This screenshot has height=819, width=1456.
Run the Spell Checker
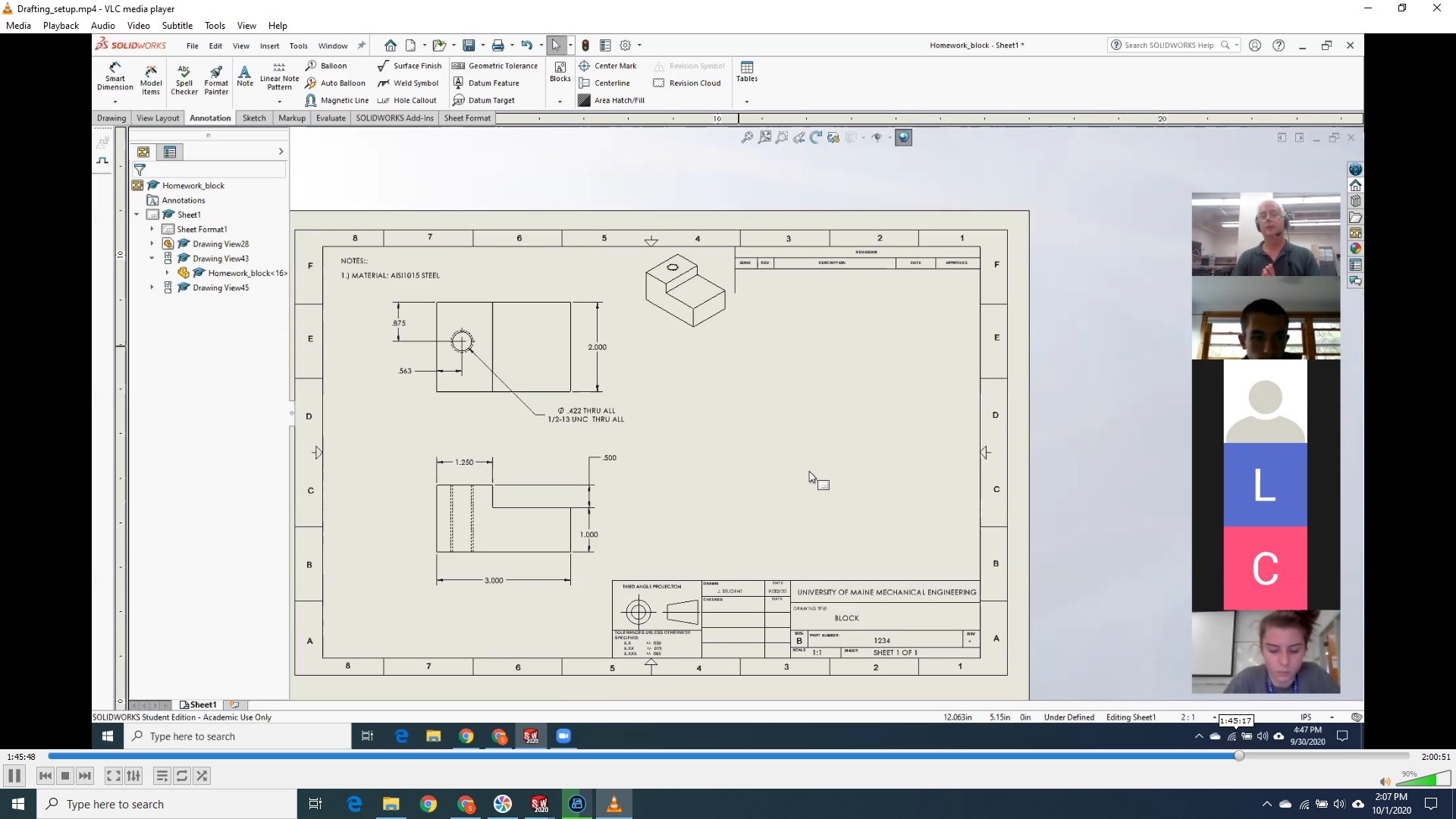pos(184,80)
